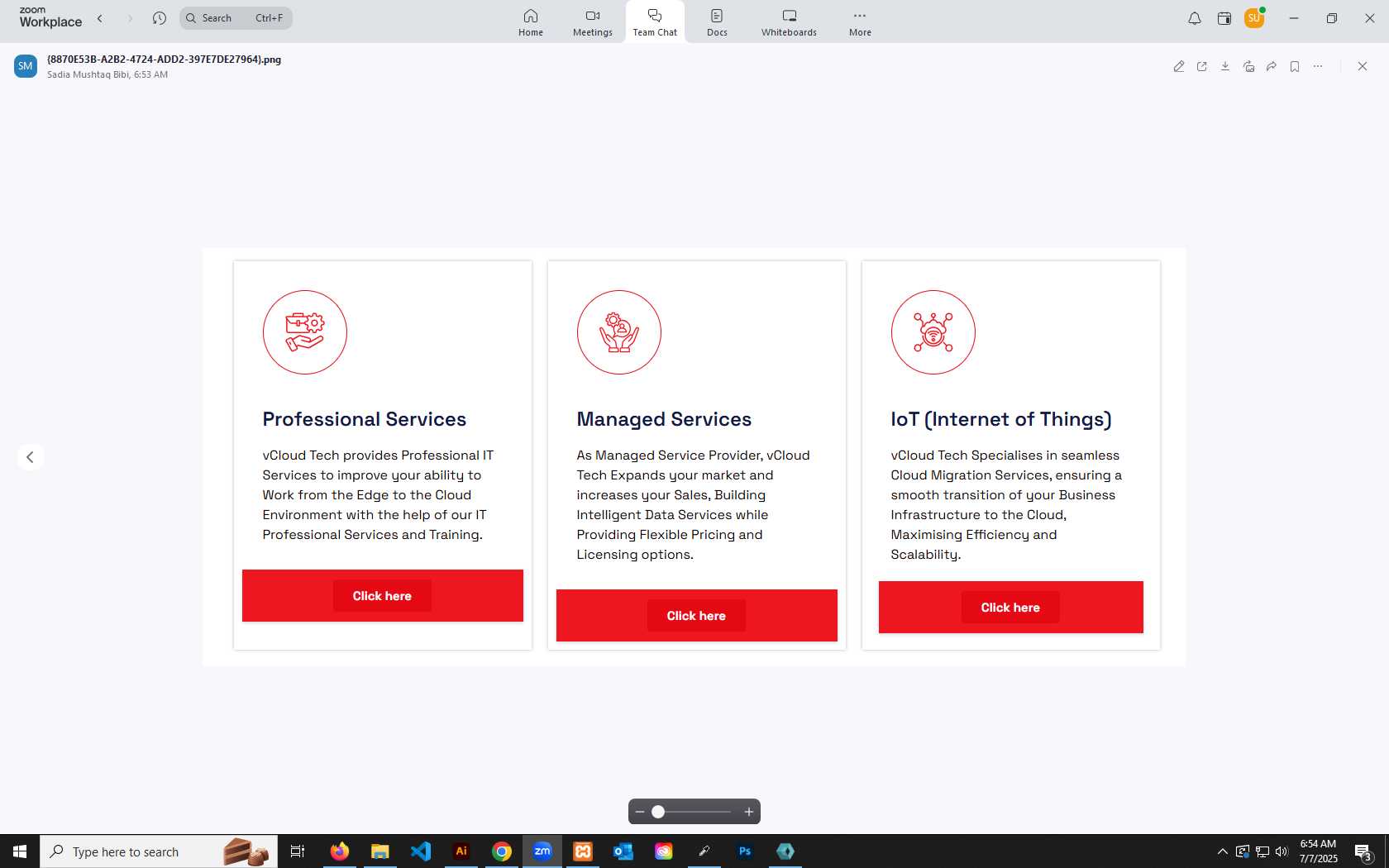
Task: Download the image file
Action: (1225, 66)
